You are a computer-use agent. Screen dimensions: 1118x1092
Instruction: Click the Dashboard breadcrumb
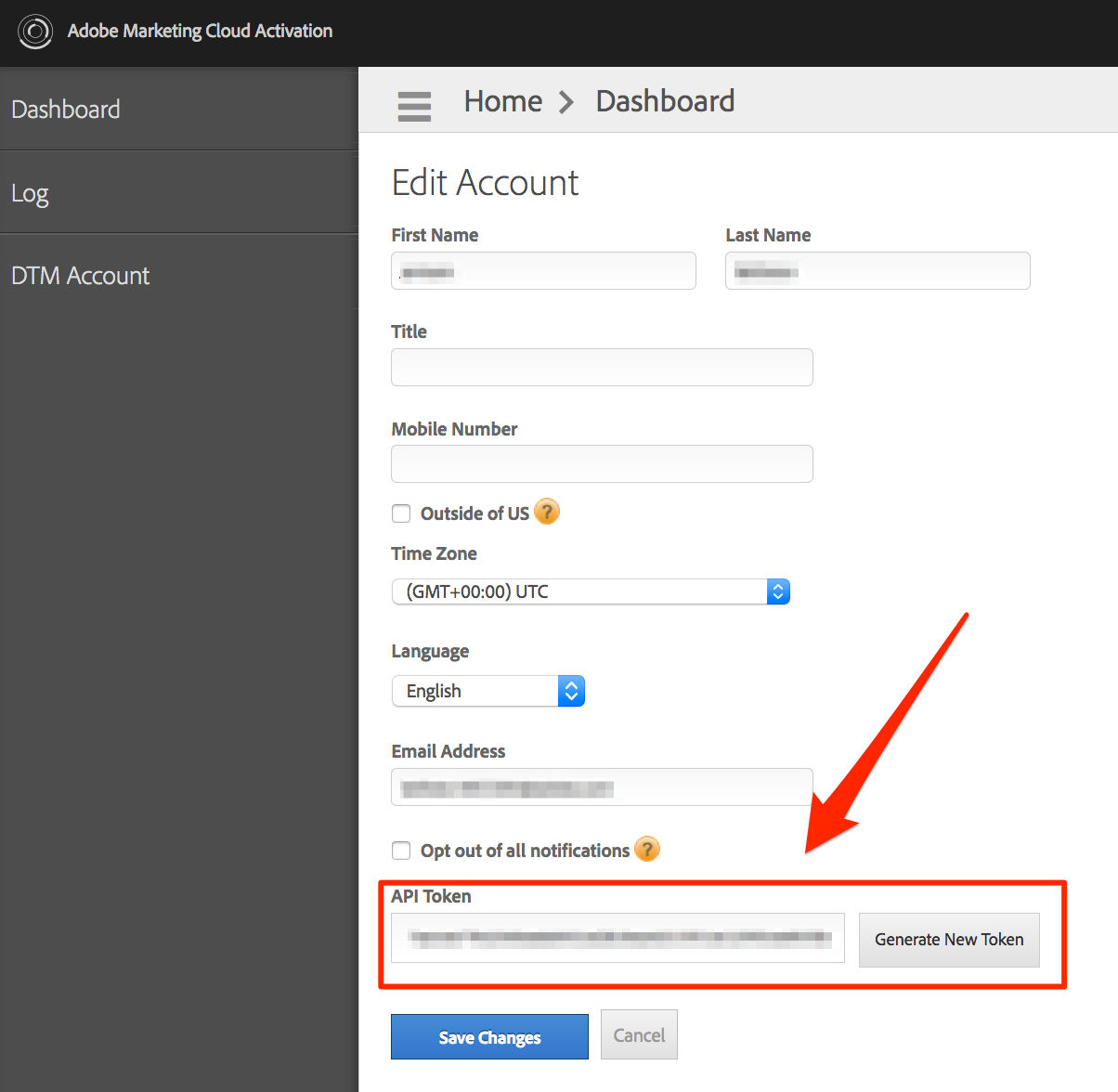665,101
